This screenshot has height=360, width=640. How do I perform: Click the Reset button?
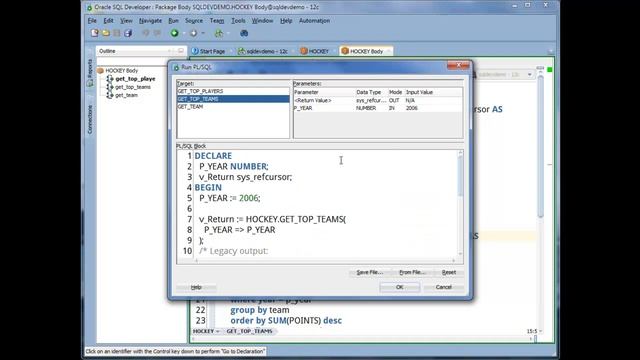449,272
